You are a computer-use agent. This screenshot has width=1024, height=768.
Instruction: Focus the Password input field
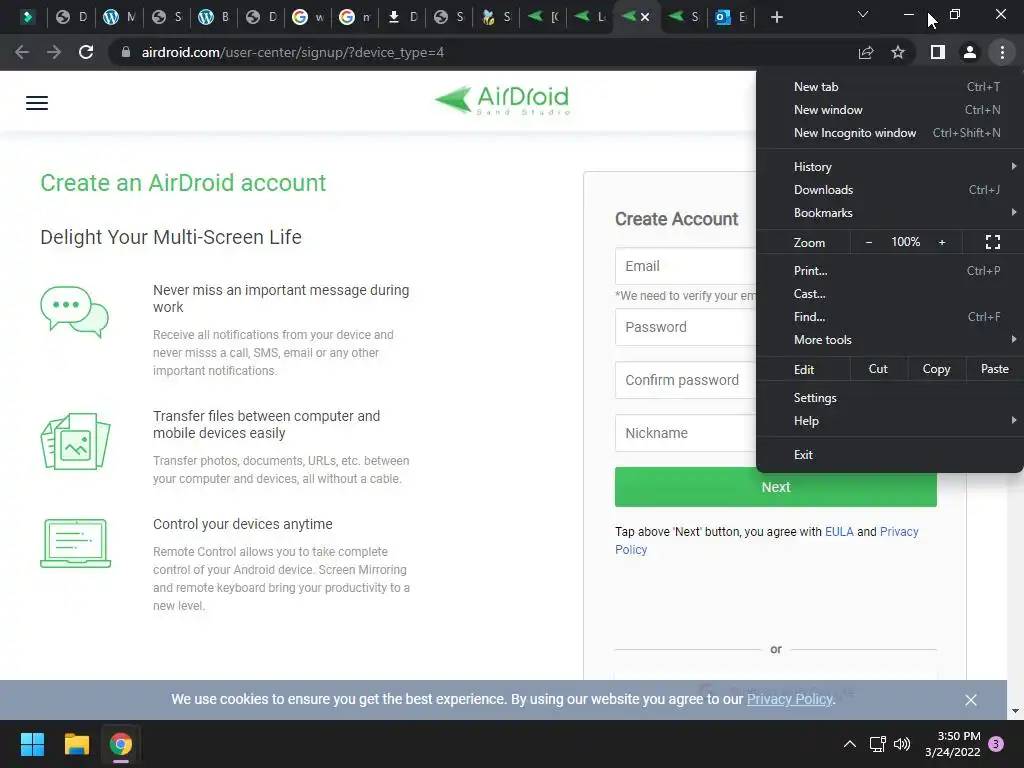click(686, 327)
